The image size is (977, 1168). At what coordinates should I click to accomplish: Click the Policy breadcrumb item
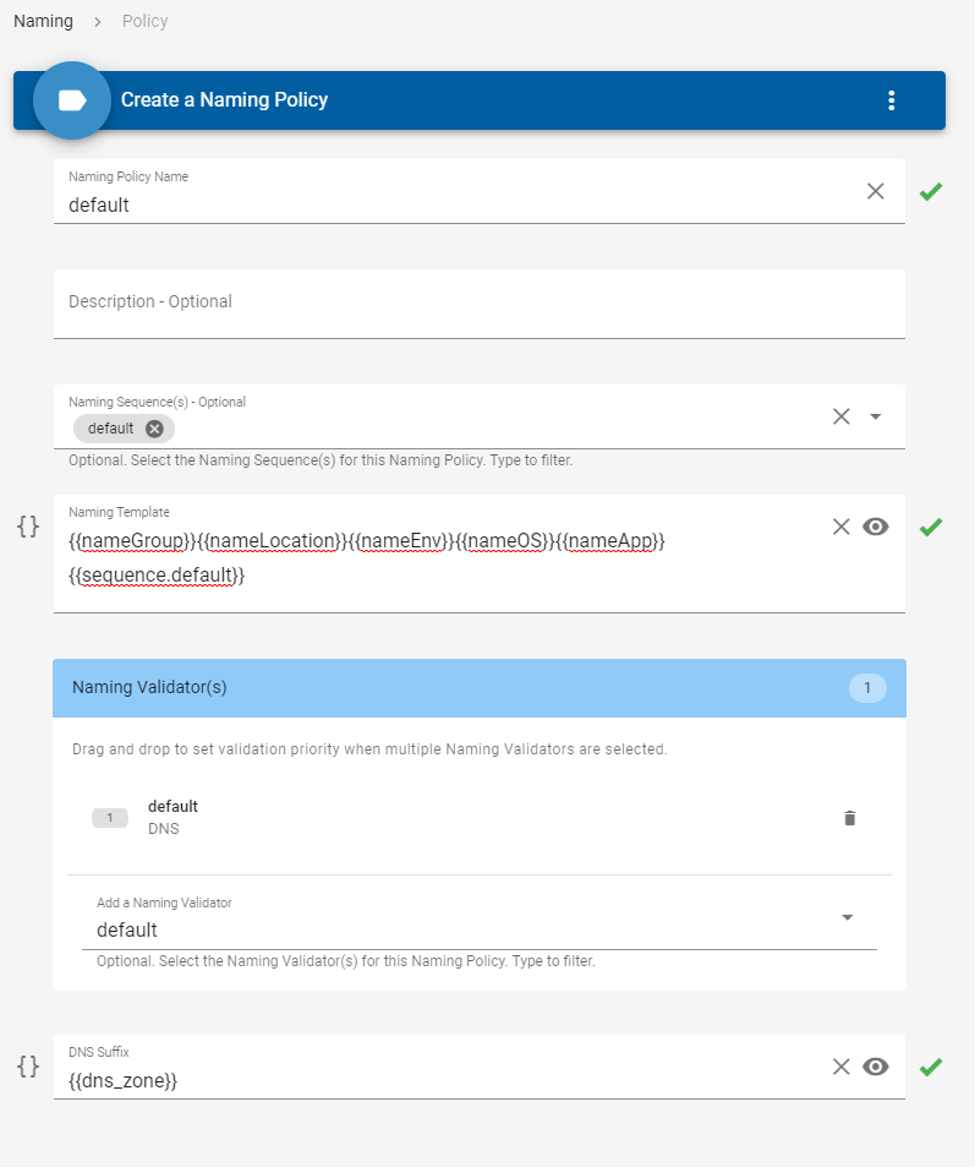(x=145, y=21)
